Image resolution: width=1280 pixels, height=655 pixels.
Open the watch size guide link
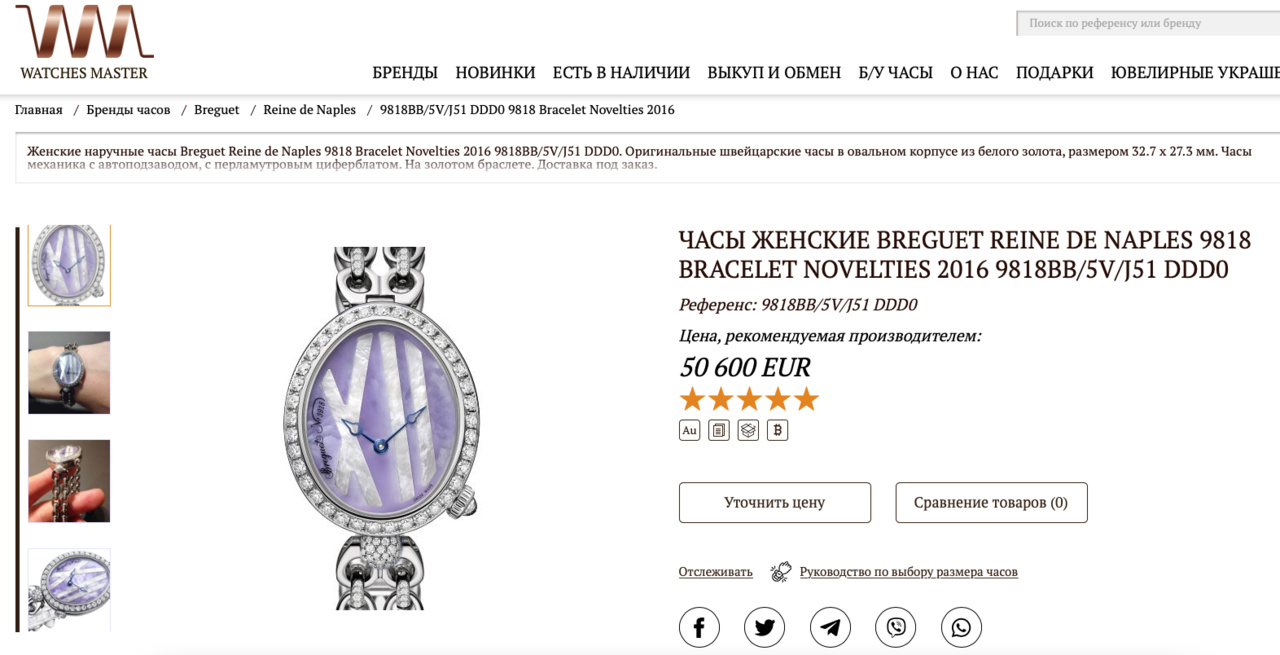tap(908, 572)
